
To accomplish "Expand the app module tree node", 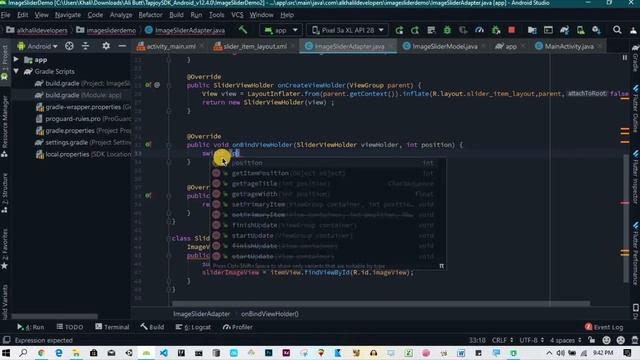I will point(16,60).
